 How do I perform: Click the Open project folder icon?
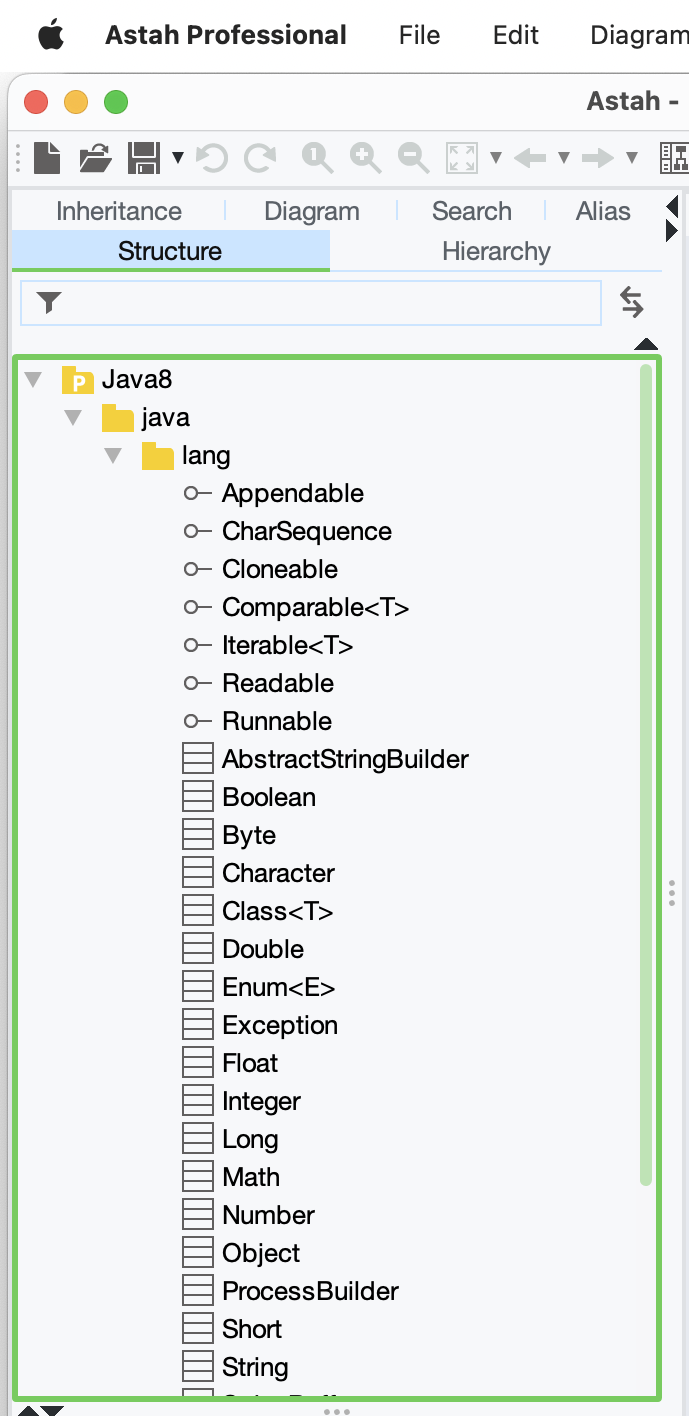click(x=96, y=157)
